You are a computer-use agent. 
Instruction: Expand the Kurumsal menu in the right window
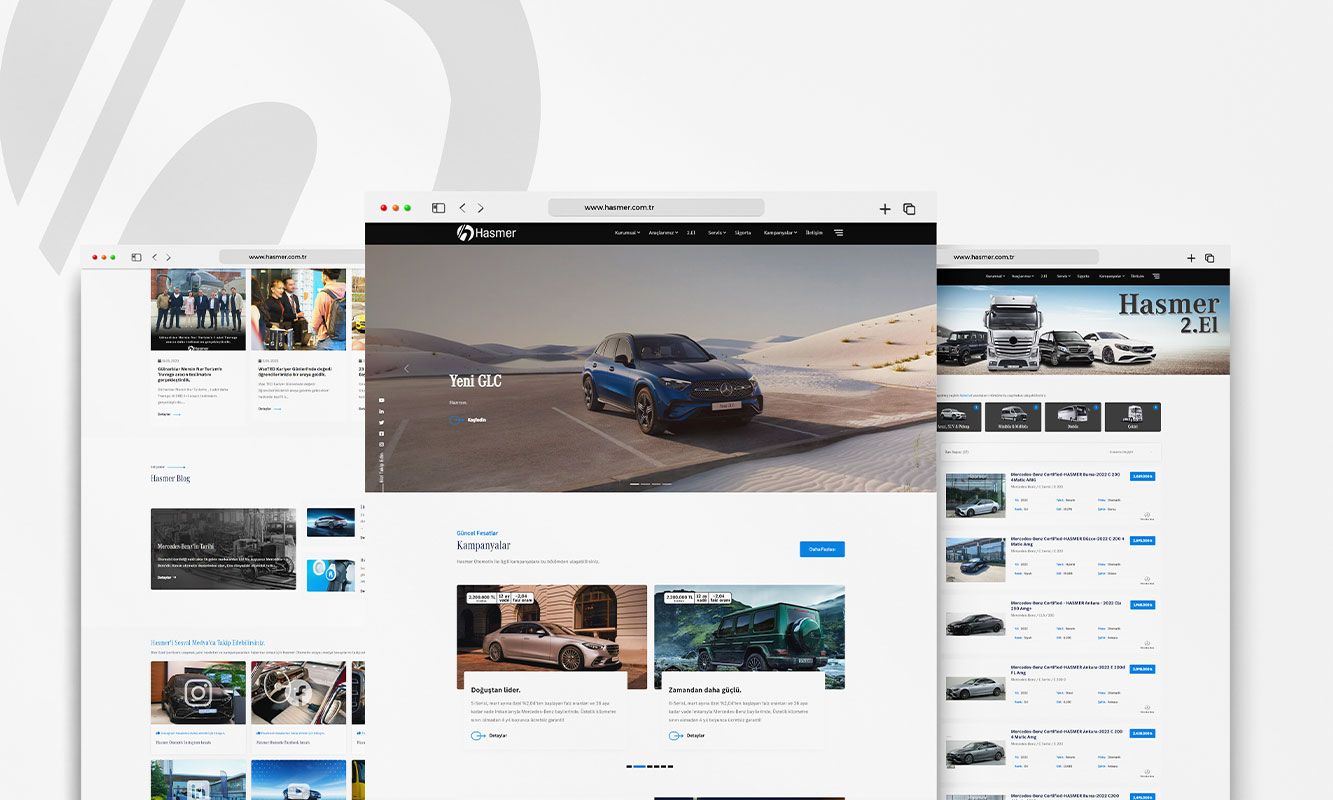(x=995, y=276)
